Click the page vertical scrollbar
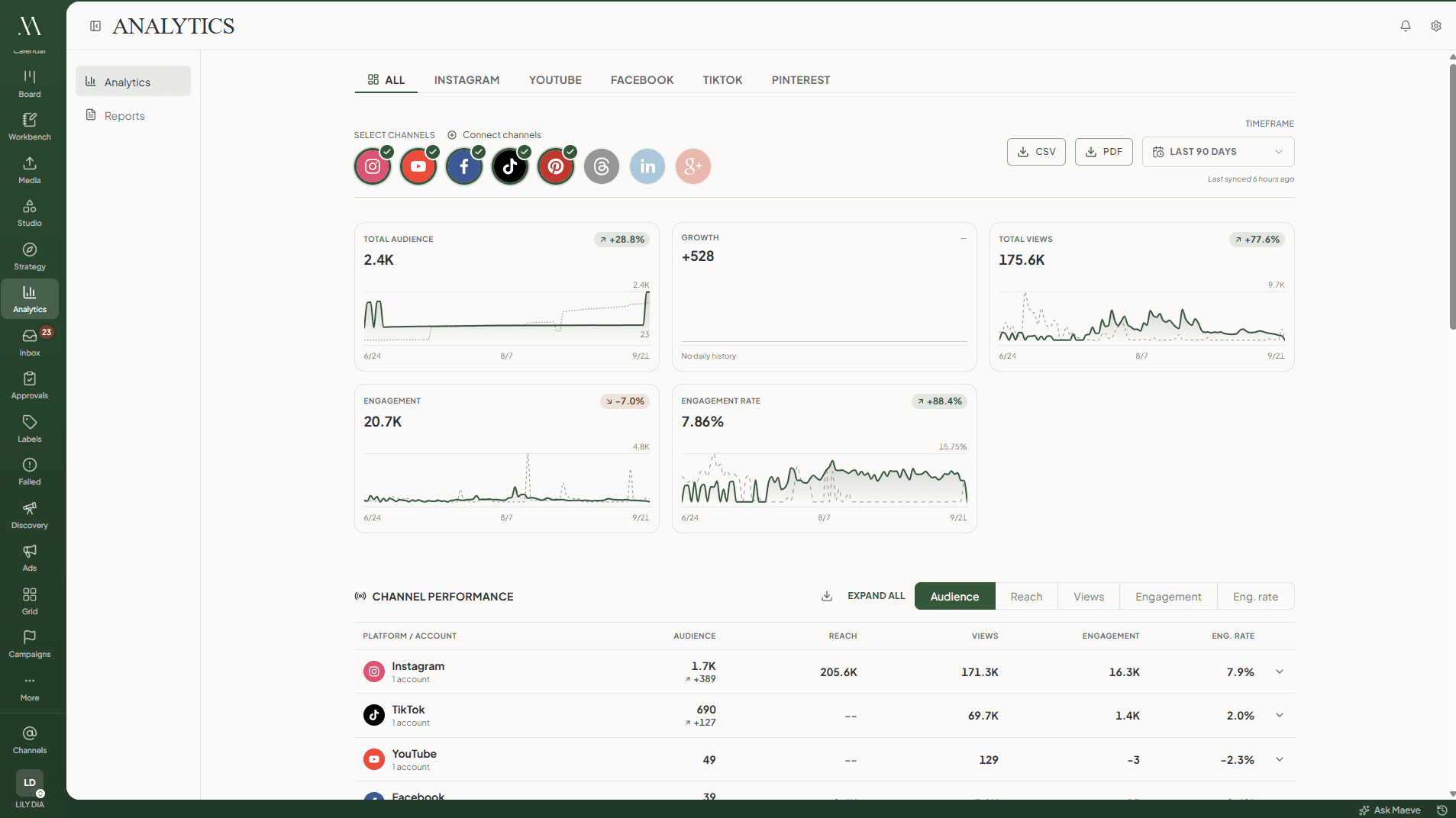The image size is (1456, 818). click(x=1452, y=197)
